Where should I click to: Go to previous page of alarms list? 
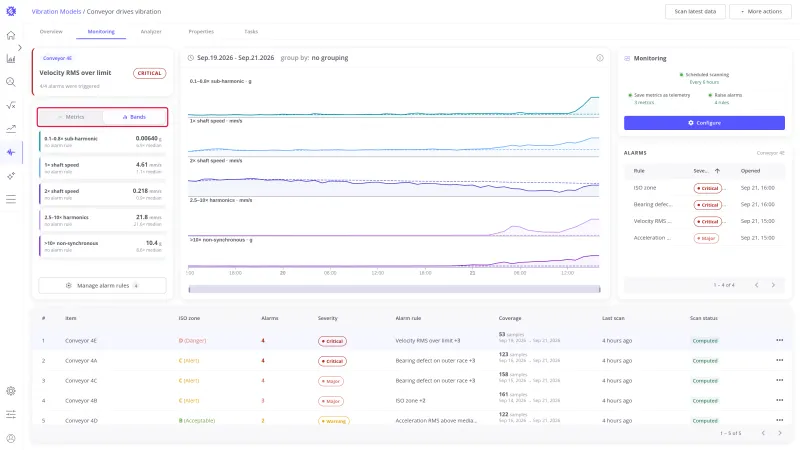coord(757,285)
